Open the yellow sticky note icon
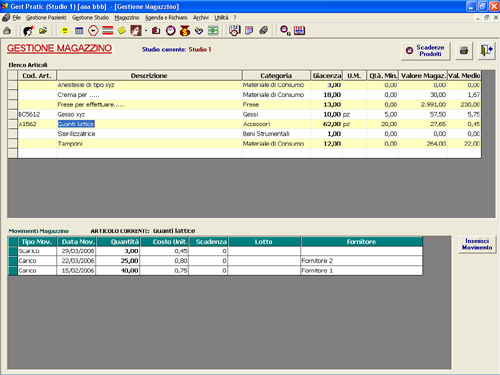The image size is (500, 375). coord(122,31)
